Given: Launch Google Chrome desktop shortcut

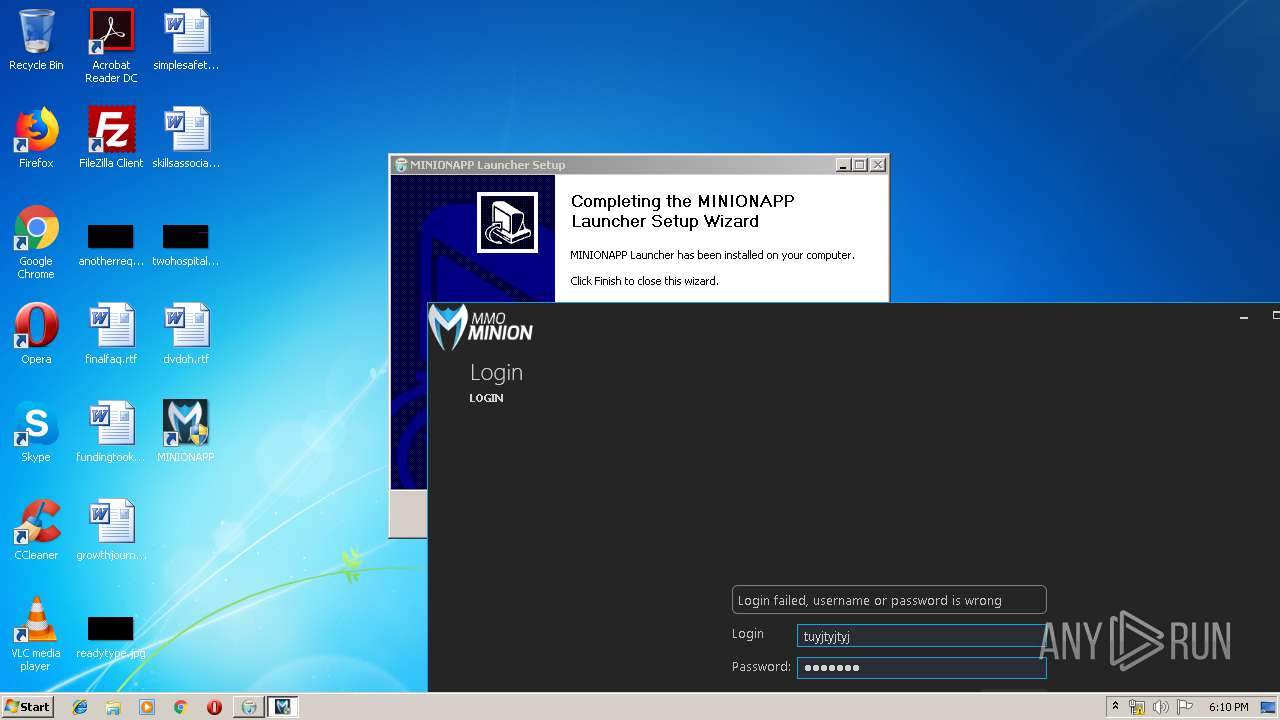Looking at the screenshot, I should pyautogui.click(x=36, y=243).
